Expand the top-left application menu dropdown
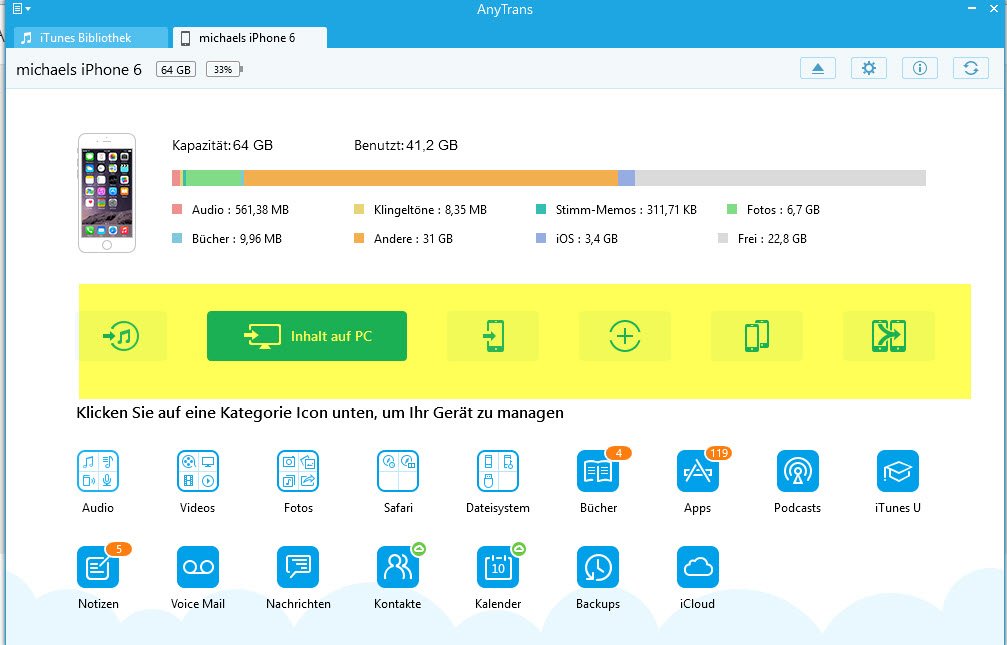 pyautogui.click(x=19, y=9)
